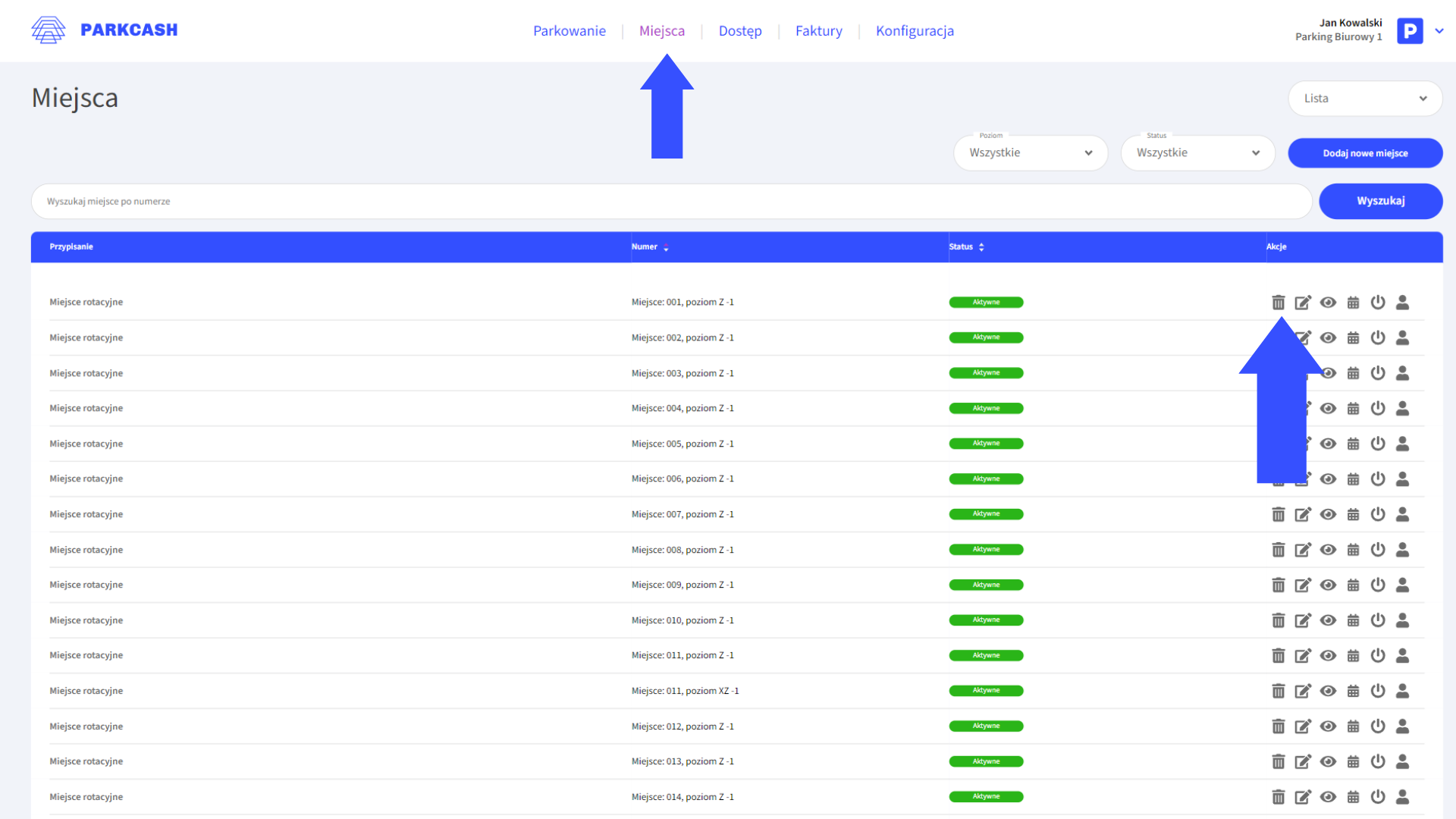The height and width of the screenshot is (819, 1456).
Task: Open calendar icon for Miejsce 009
Action: [1353, 585]
